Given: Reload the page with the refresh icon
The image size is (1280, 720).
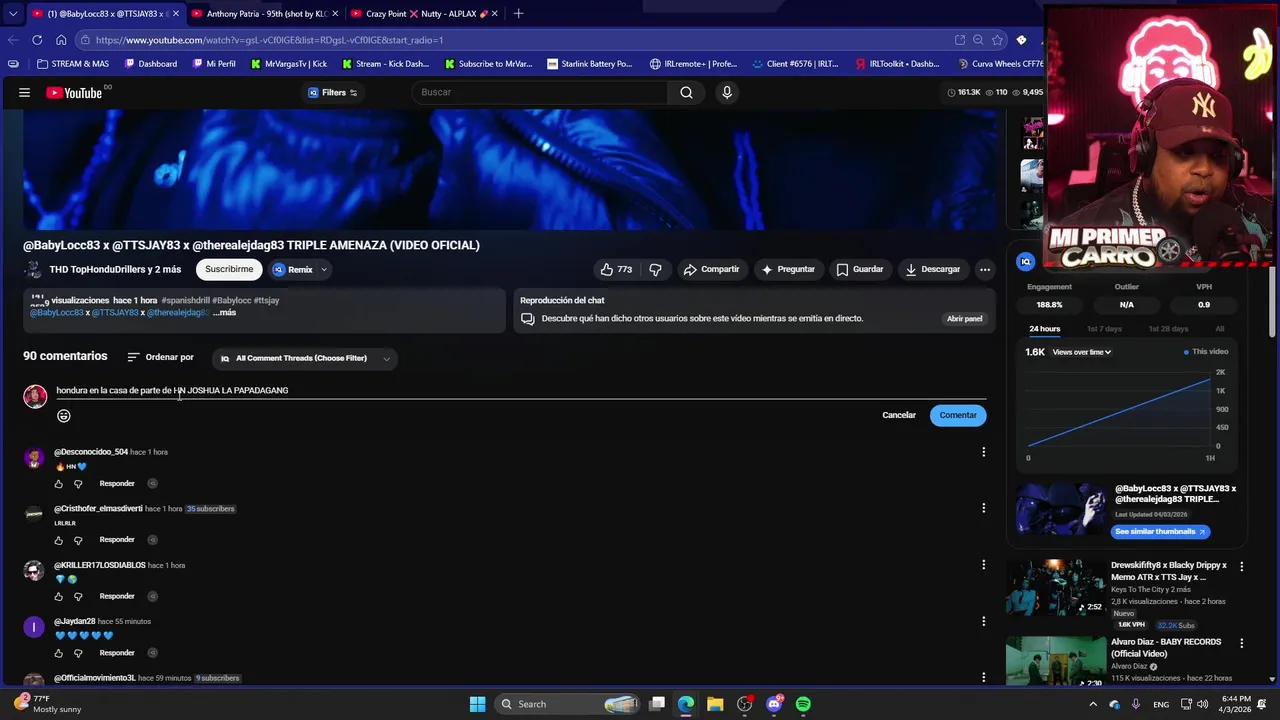Looking at the screenshot, I should click(37, 40).
